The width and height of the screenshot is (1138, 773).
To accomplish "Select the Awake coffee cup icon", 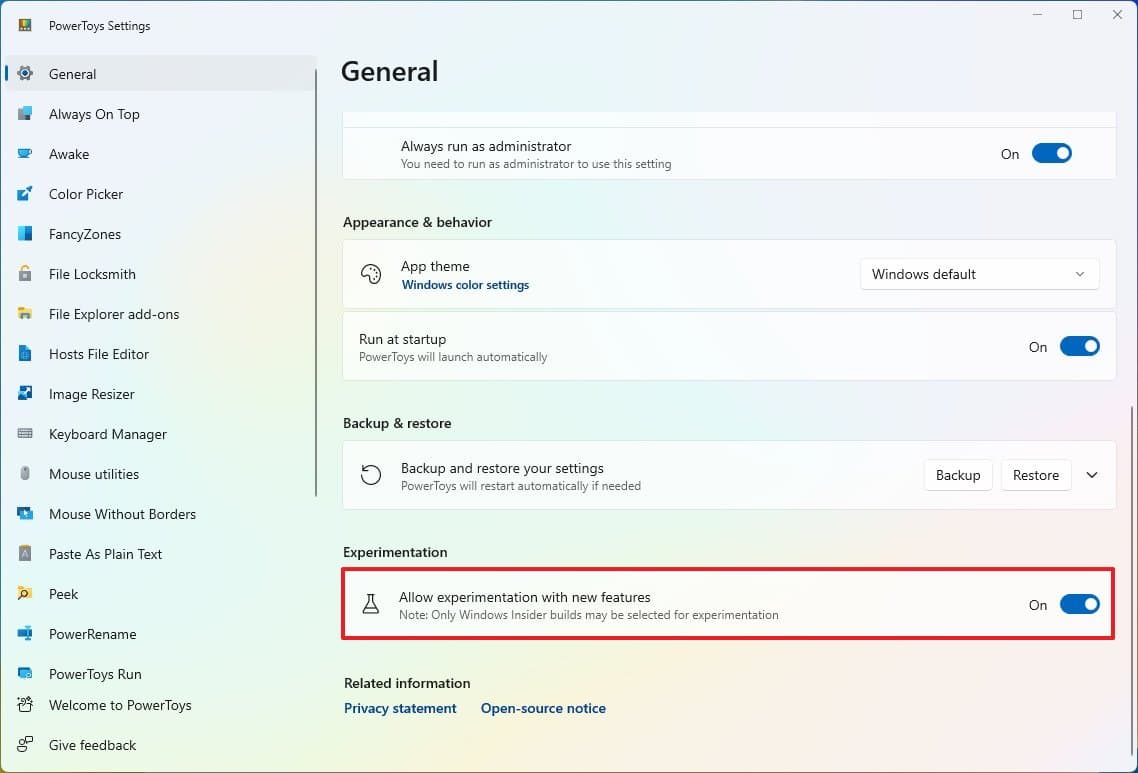I will pos(25,154).
